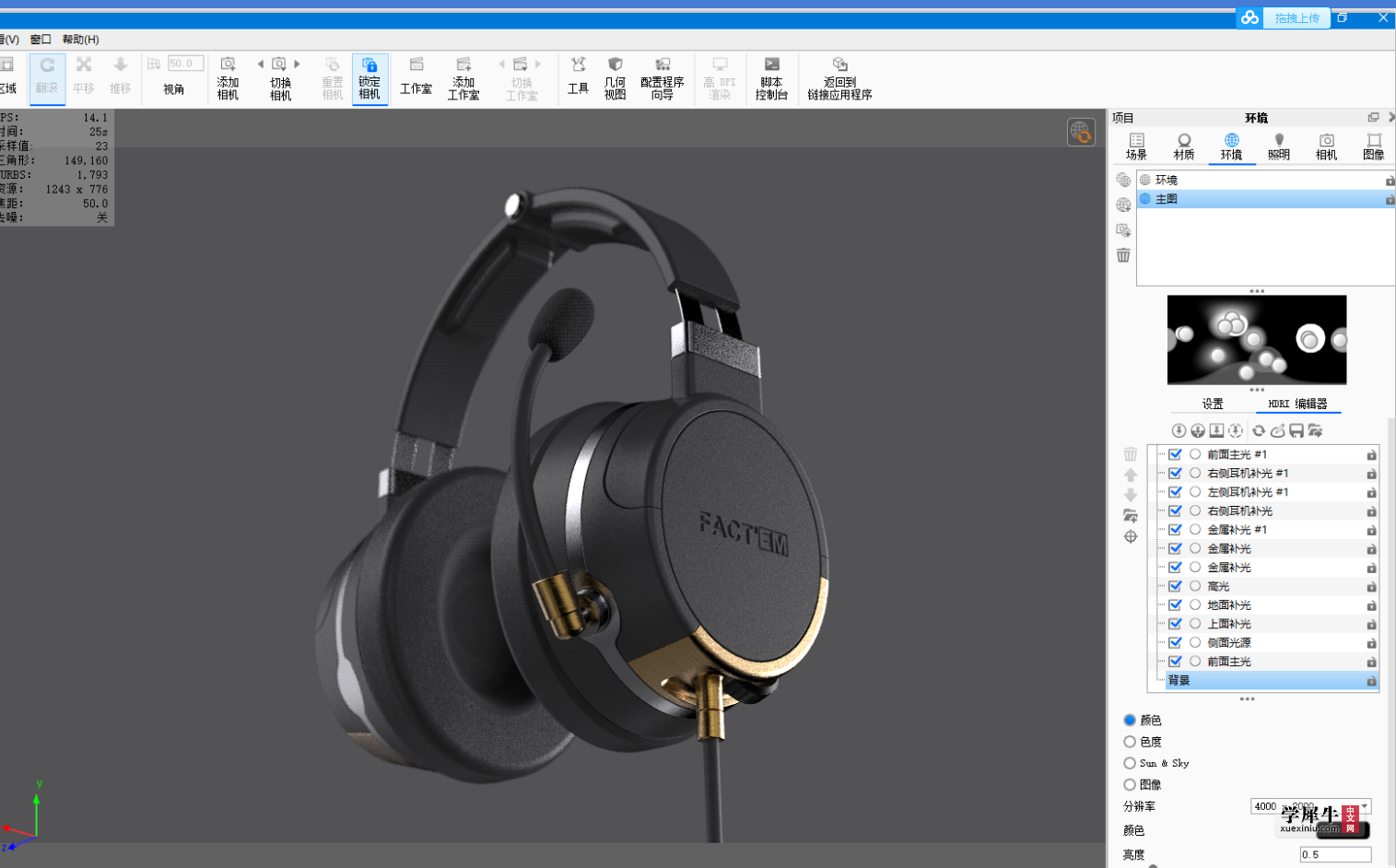1396x868 pixels.
Task: Select the 主图 environment item
Action: (1264, 199)
